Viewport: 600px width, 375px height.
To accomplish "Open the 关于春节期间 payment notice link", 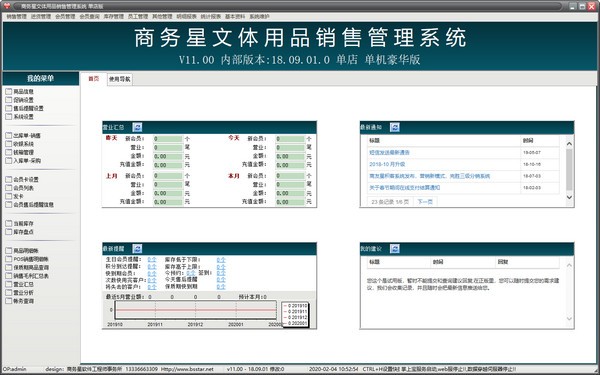I will 404,188.
